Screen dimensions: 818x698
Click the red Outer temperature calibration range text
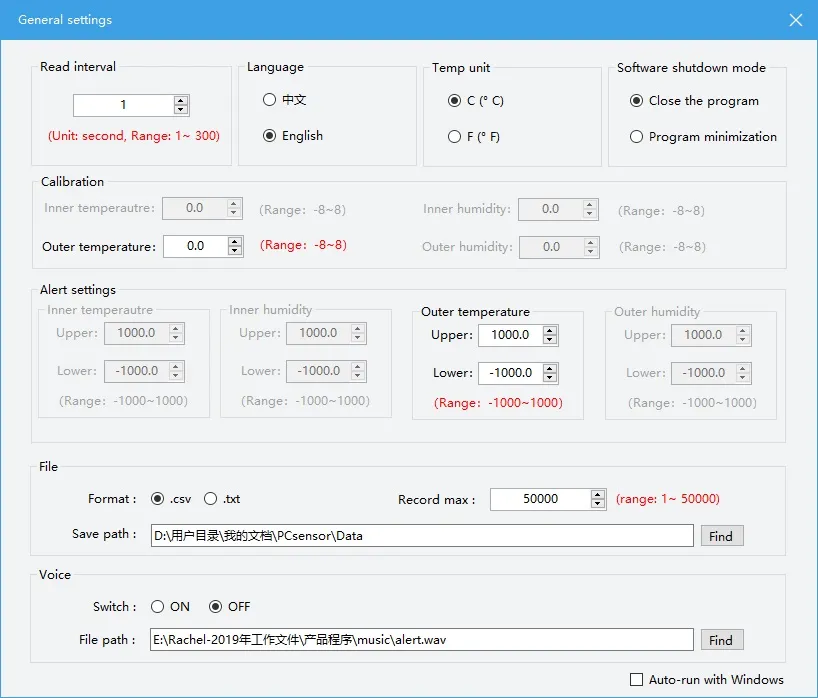303,245
